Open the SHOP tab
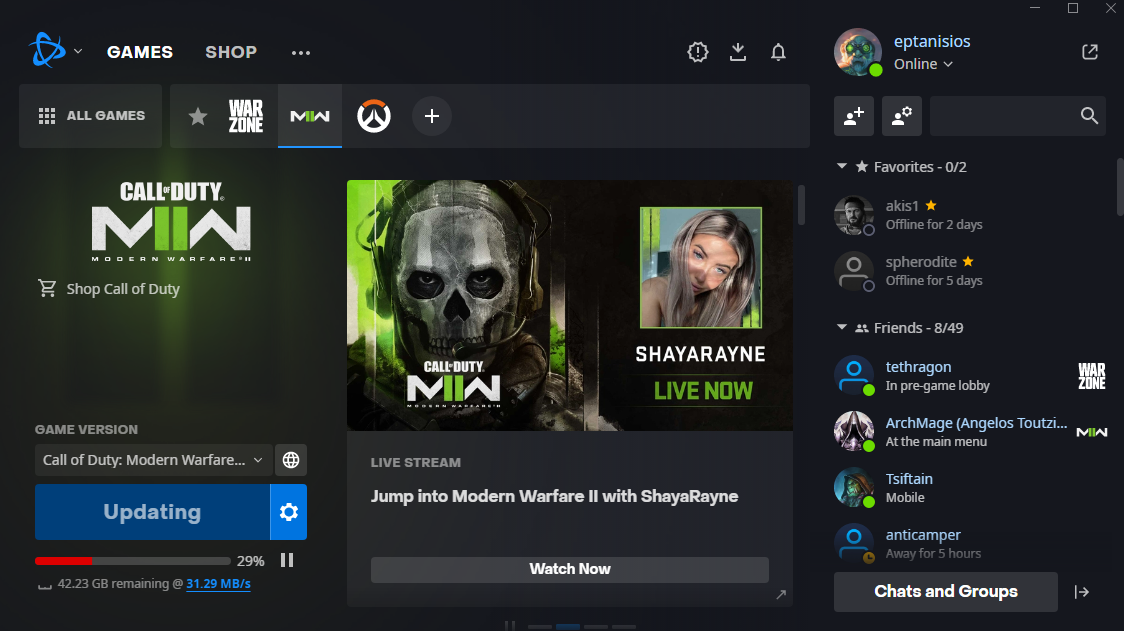 (231, 52)
